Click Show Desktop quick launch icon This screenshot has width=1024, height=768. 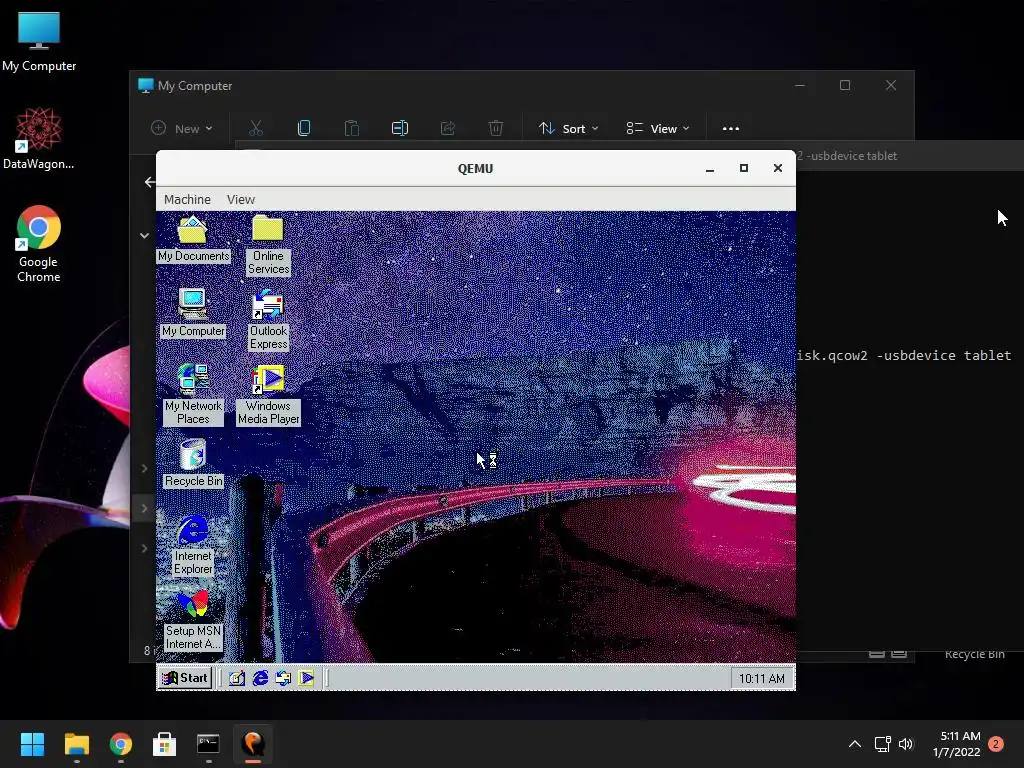[x=237, y=679]
